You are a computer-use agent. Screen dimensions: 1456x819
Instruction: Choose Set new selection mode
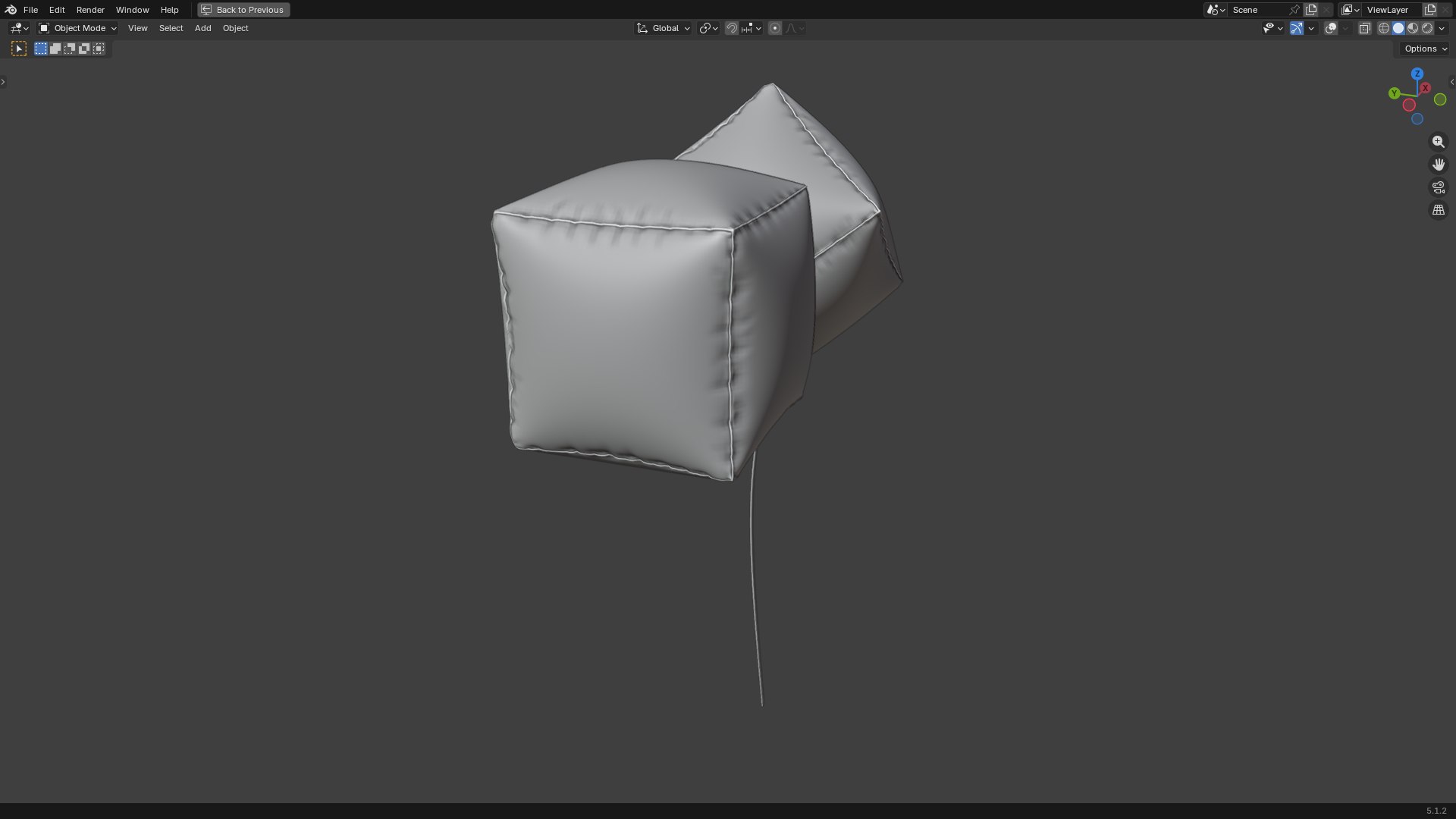tap(41, 49)
